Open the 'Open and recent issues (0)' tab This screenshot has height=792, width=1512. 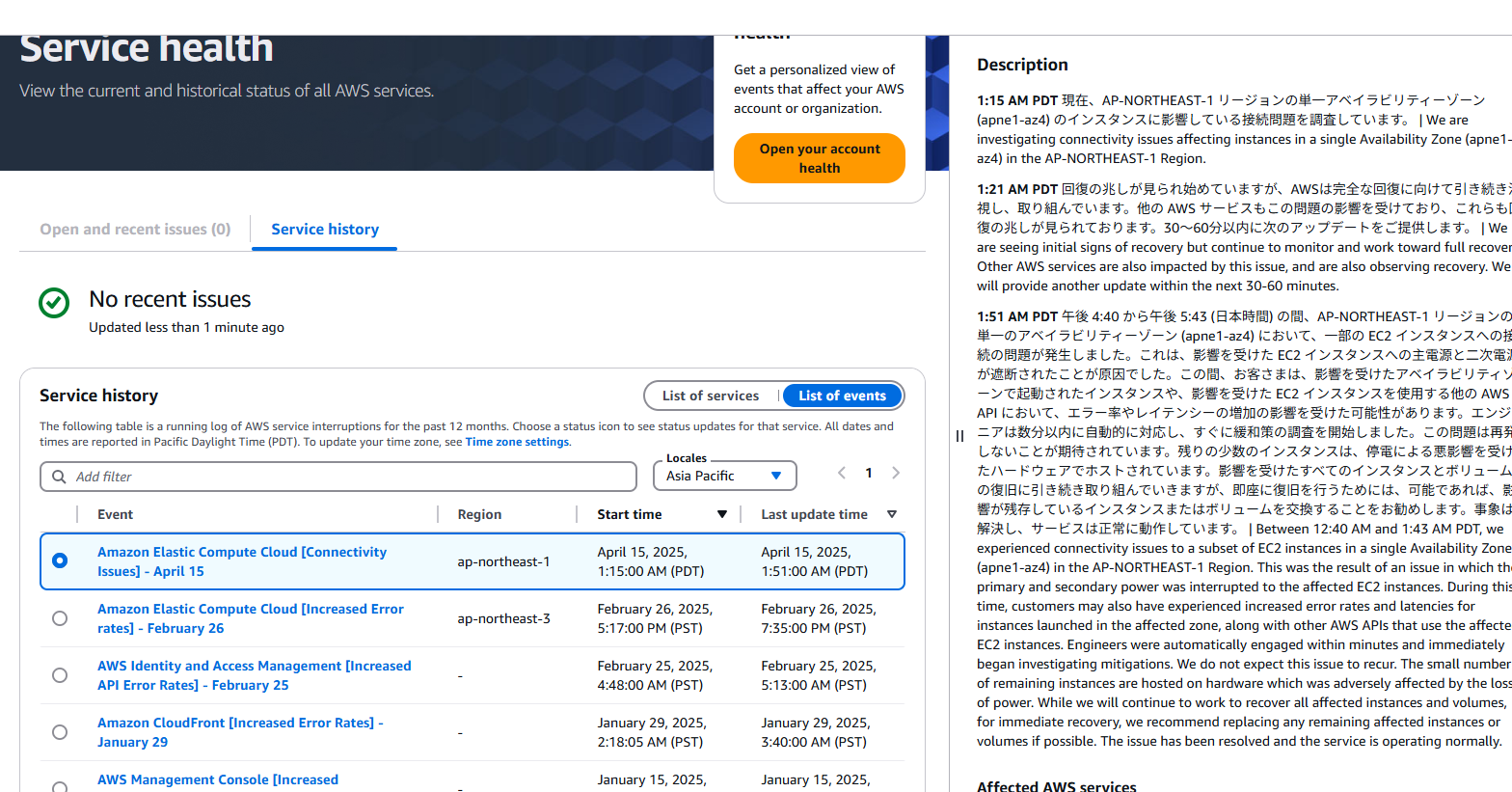[135, 230]
